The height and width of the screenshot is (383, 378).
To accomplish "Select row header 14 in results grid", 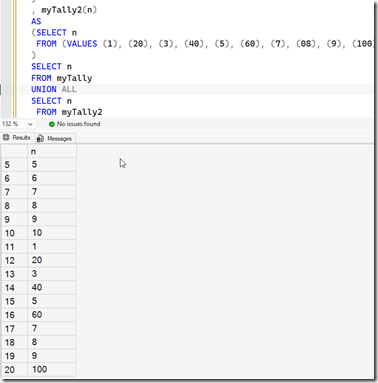I will (x=14, y=288).
